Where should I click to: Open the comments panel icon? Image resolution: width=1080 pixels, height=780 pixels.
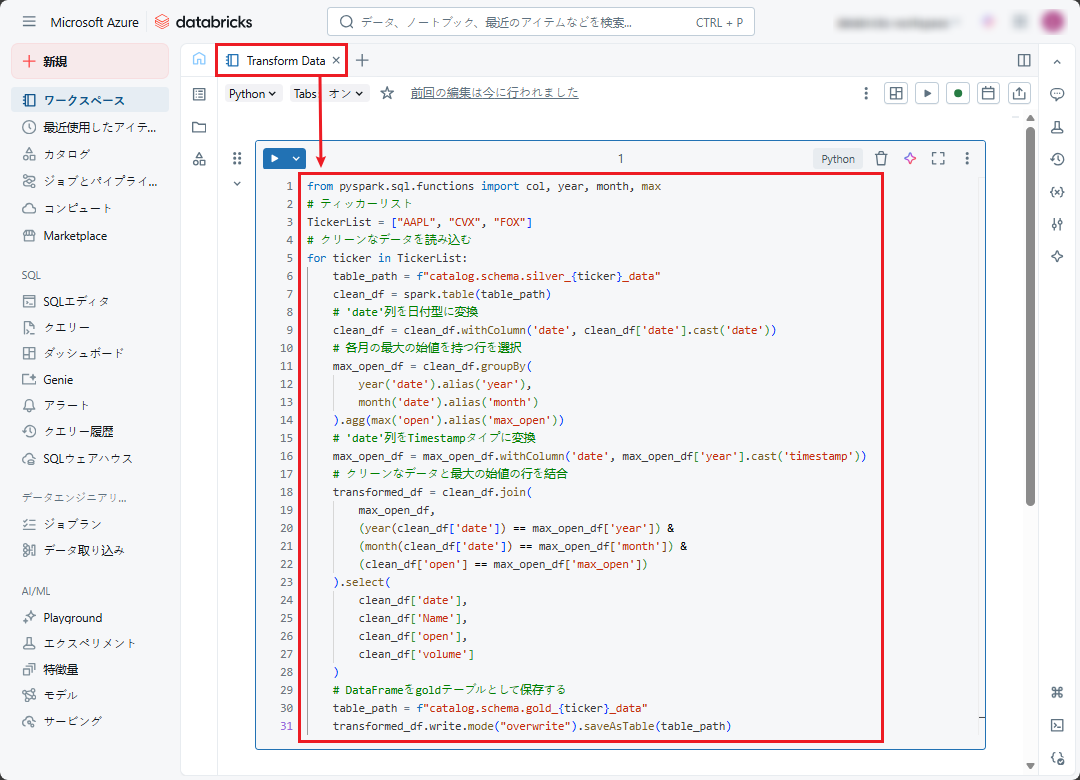[x=1057, y=94]
